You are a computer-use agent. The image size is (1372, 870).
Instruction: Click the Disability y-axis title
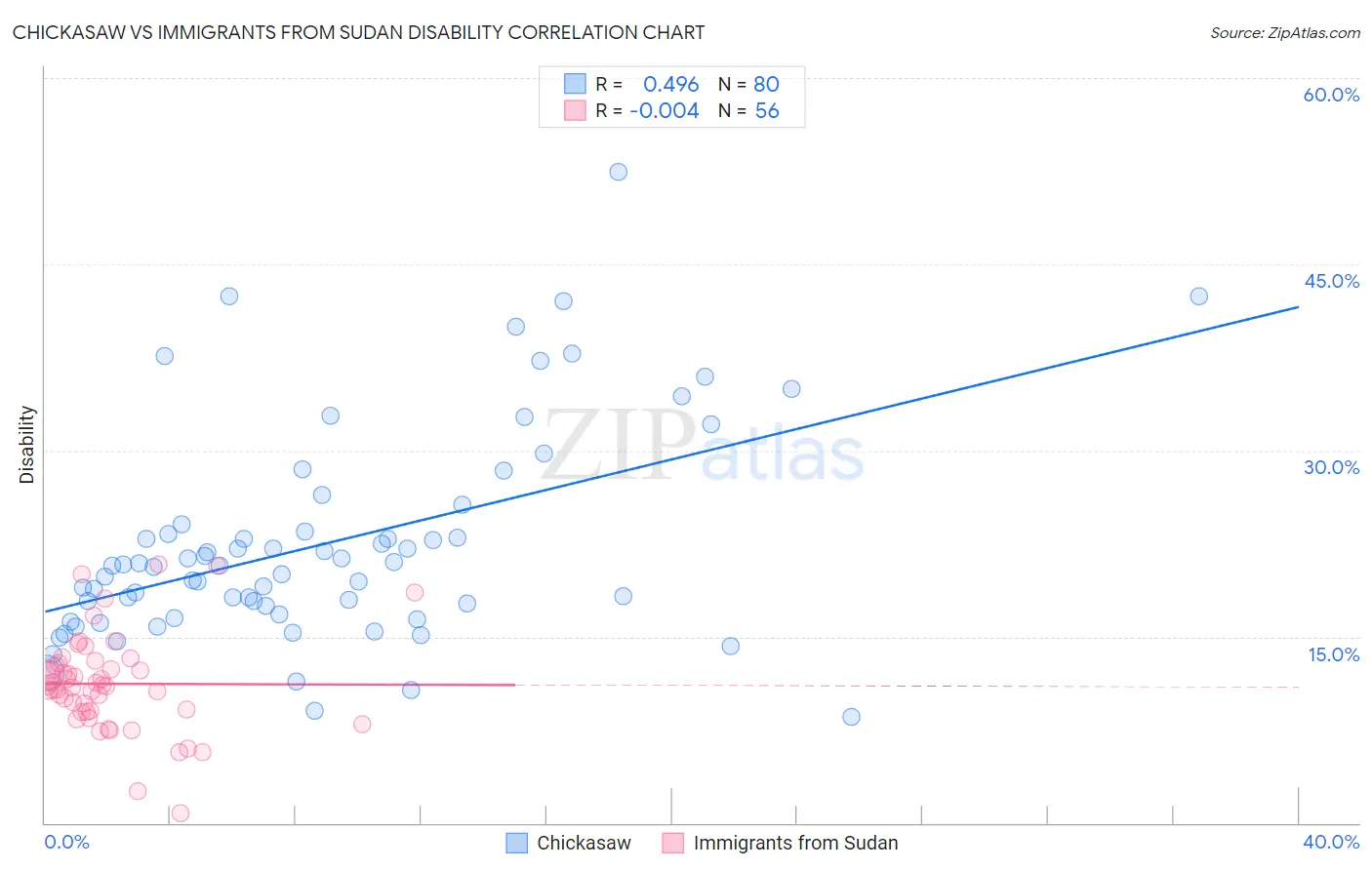[x=27, y=445]
